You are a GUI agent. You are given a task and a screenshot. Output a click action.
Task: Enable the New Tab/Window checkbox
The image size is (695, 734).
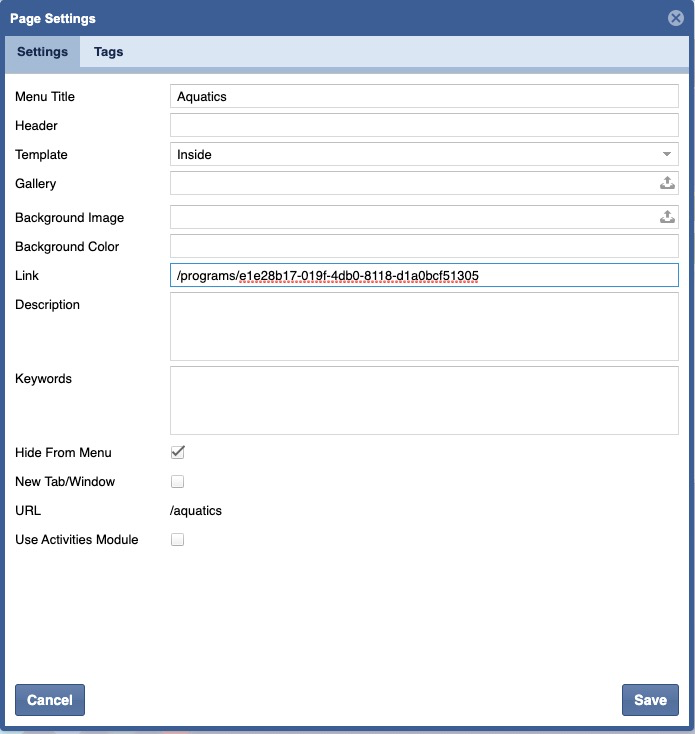click(178, 481)
